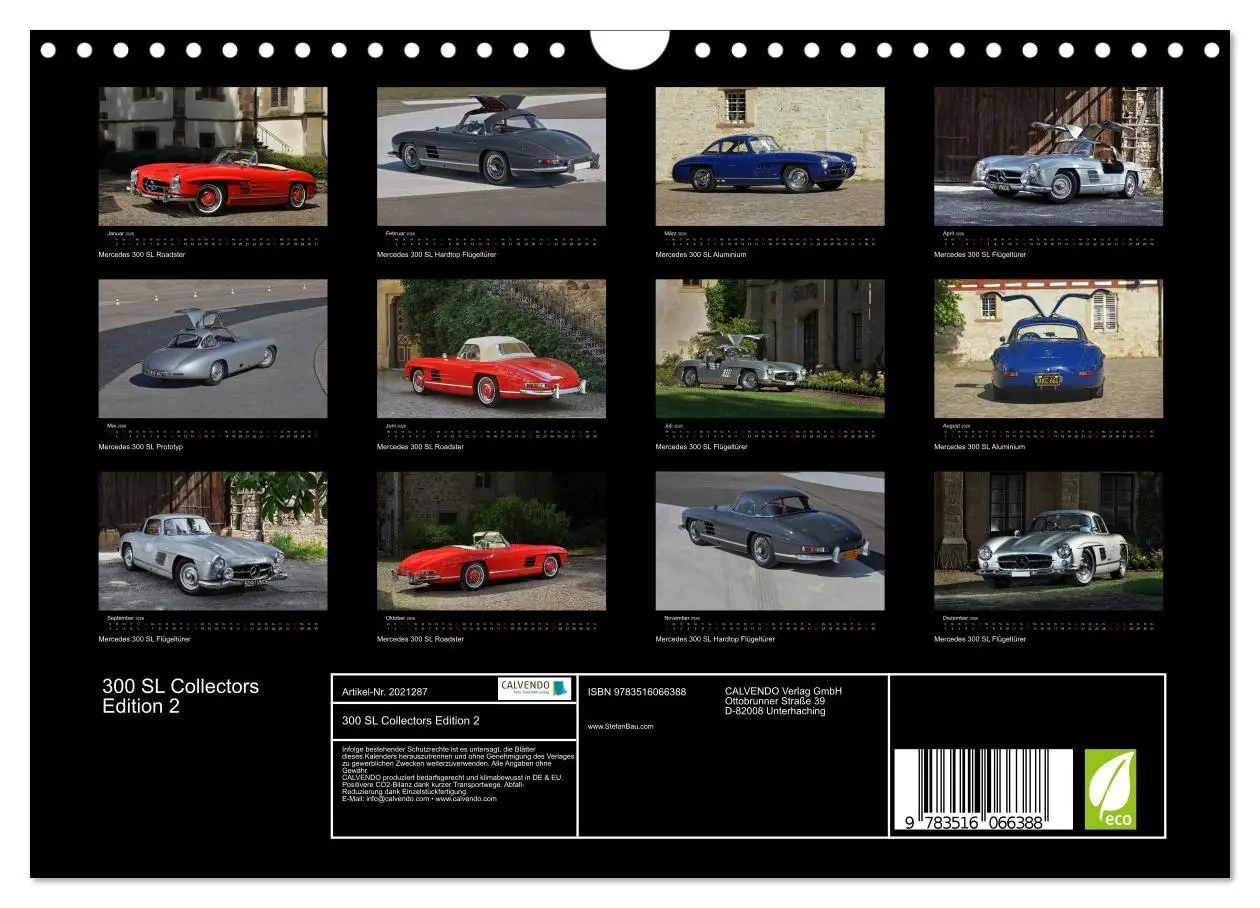Open the Oktober red open roadster photo
1260x908 pixels.
coord(491,541)
